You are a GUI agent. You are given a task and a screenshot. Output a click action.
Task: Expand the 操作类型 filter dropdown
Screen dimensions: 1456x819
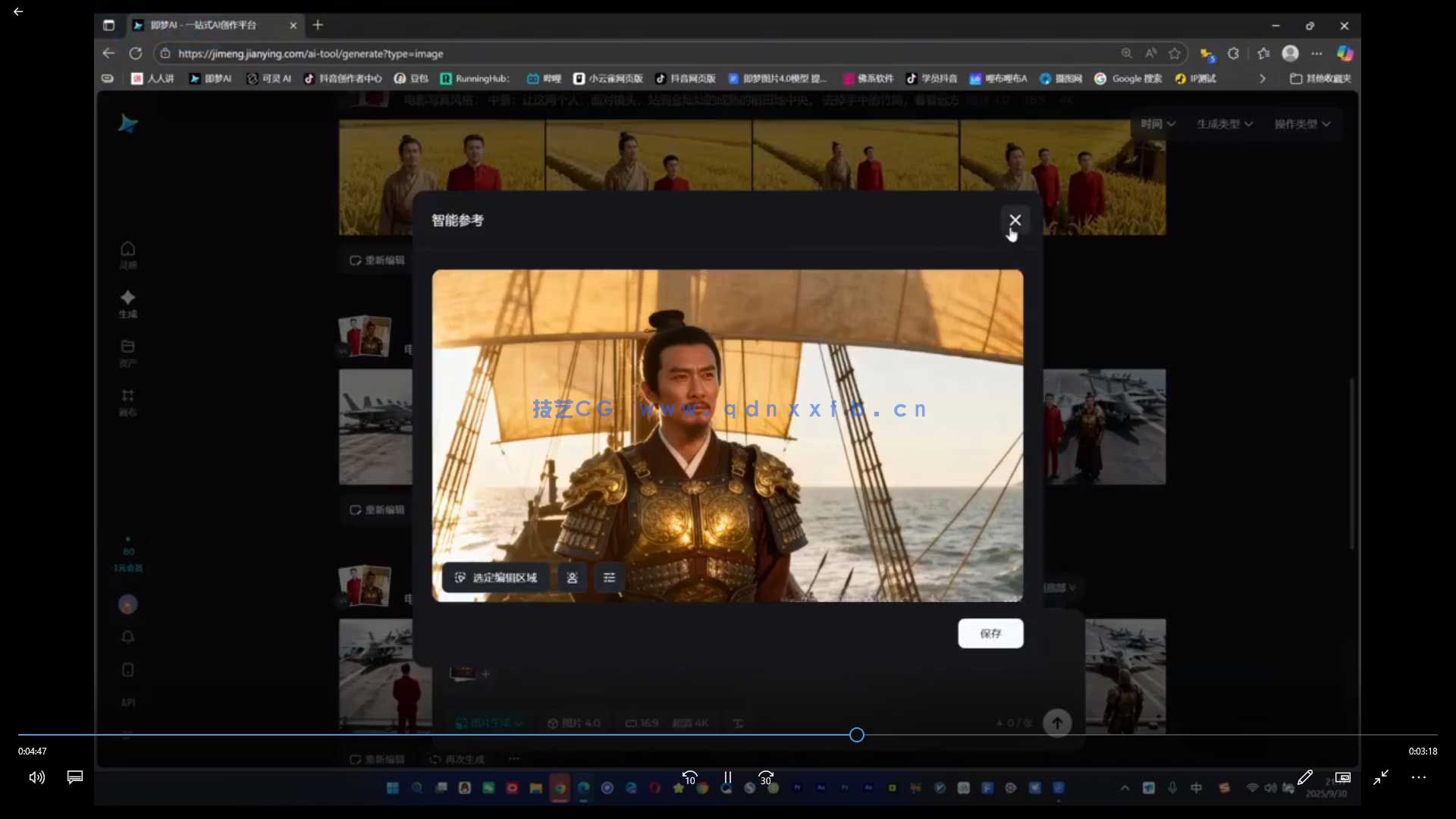point(1301,124)
